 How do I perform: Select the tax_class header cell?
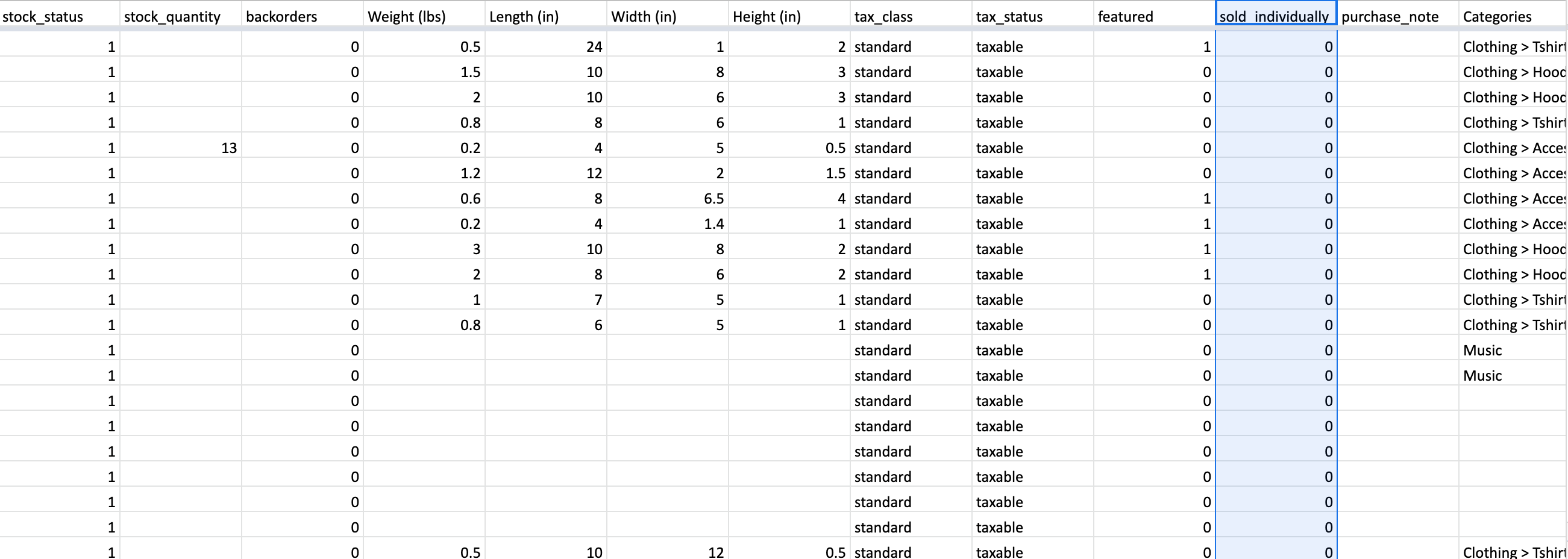click(x=911, y=16)
